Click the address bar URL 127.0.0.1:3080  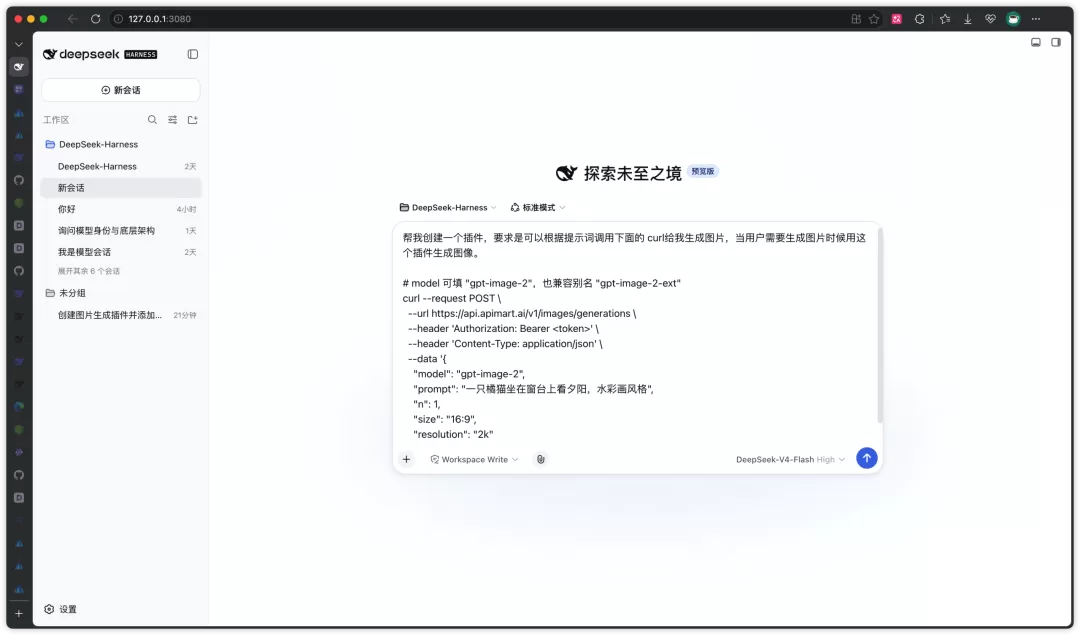[x=159, y=19]
